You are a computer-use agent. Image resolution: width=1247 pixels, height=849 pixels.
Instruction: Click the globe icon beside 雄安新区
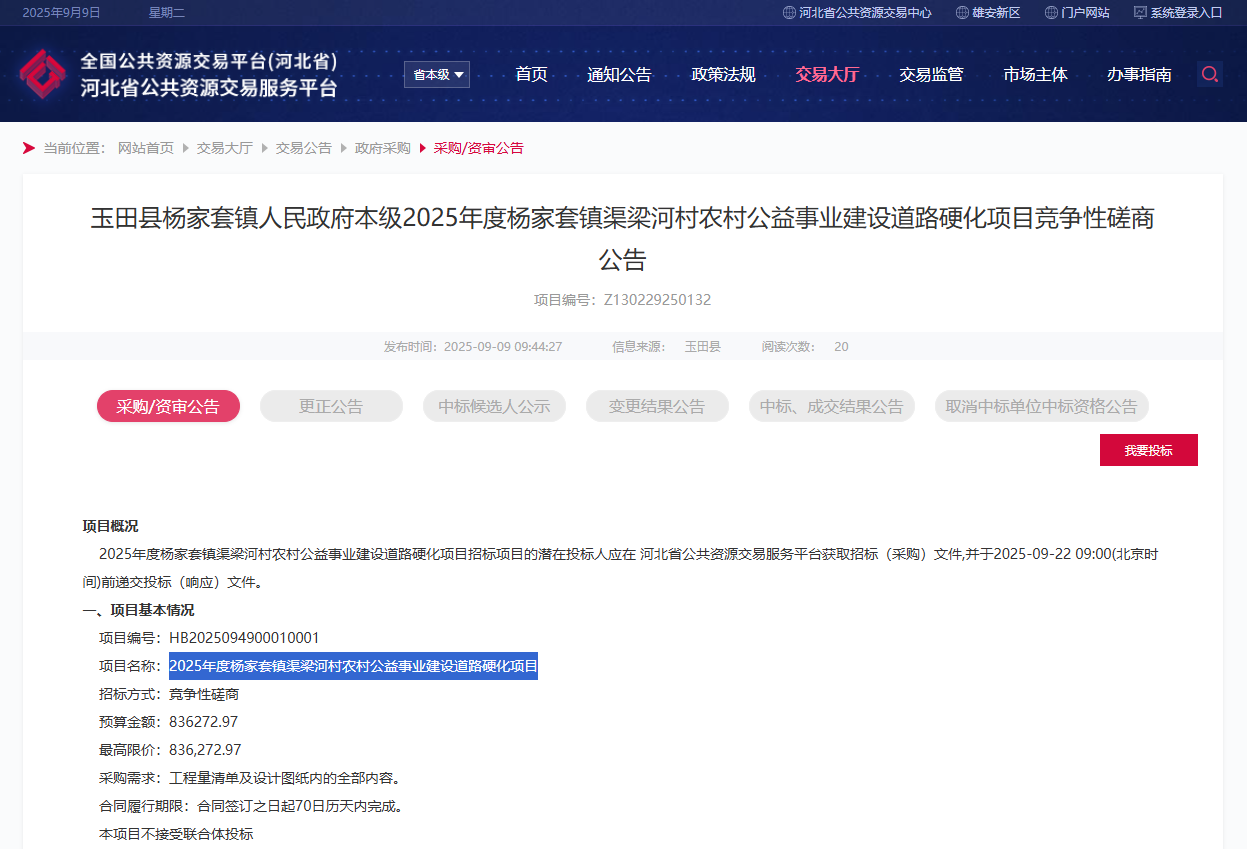tap(962, 13)
